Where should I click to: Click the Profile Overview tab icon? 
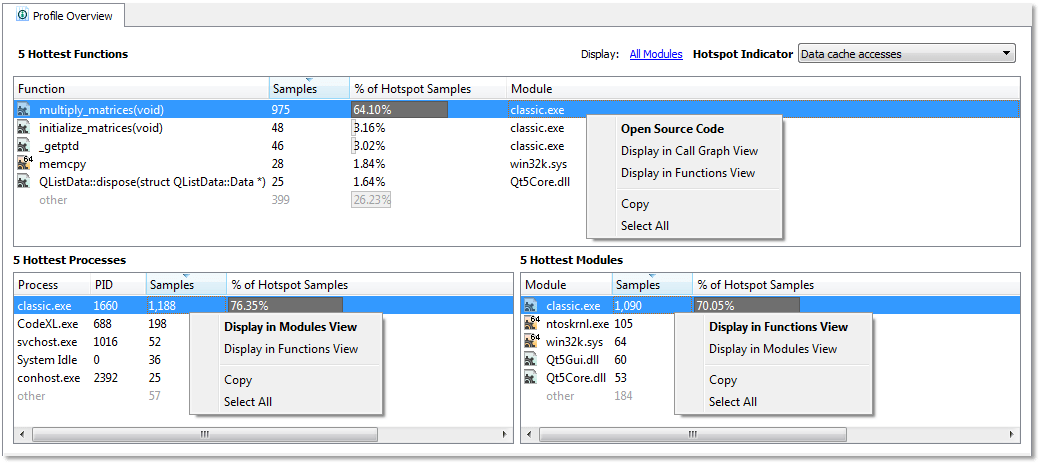click(x=23, y=15)
